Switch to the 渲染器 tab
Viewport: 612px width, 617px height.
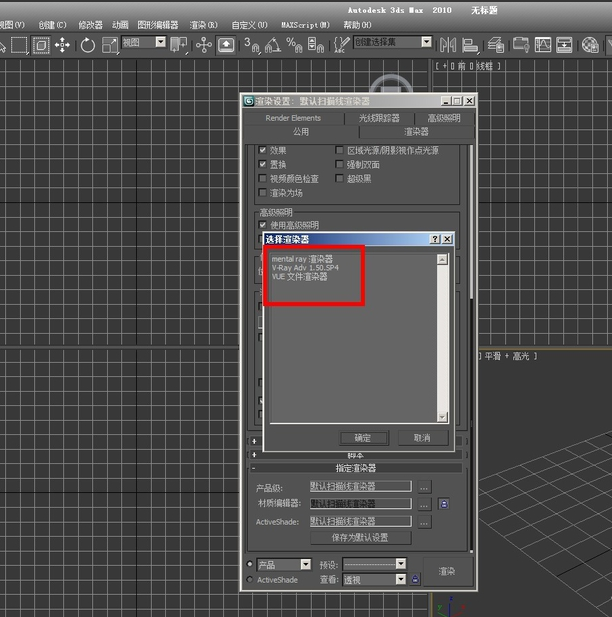[416, 132]
